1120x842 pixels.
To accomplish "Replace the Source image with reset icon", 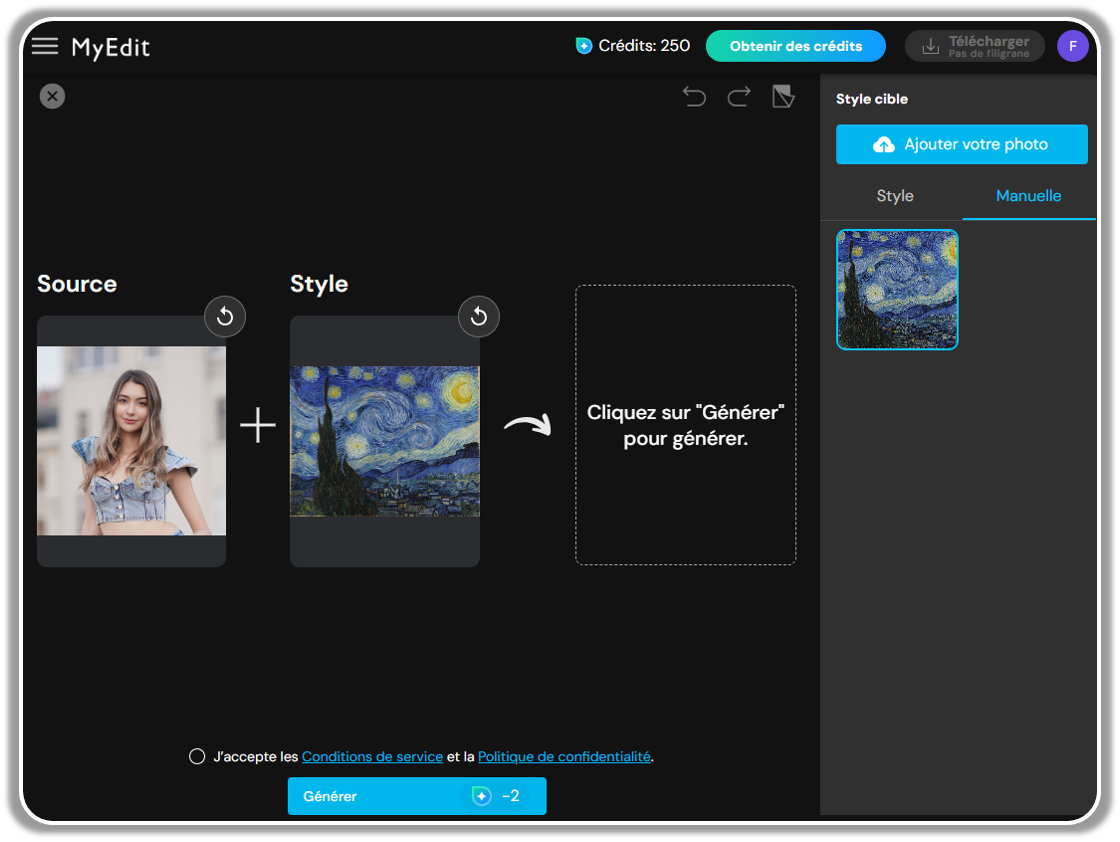I will (225, 316).
